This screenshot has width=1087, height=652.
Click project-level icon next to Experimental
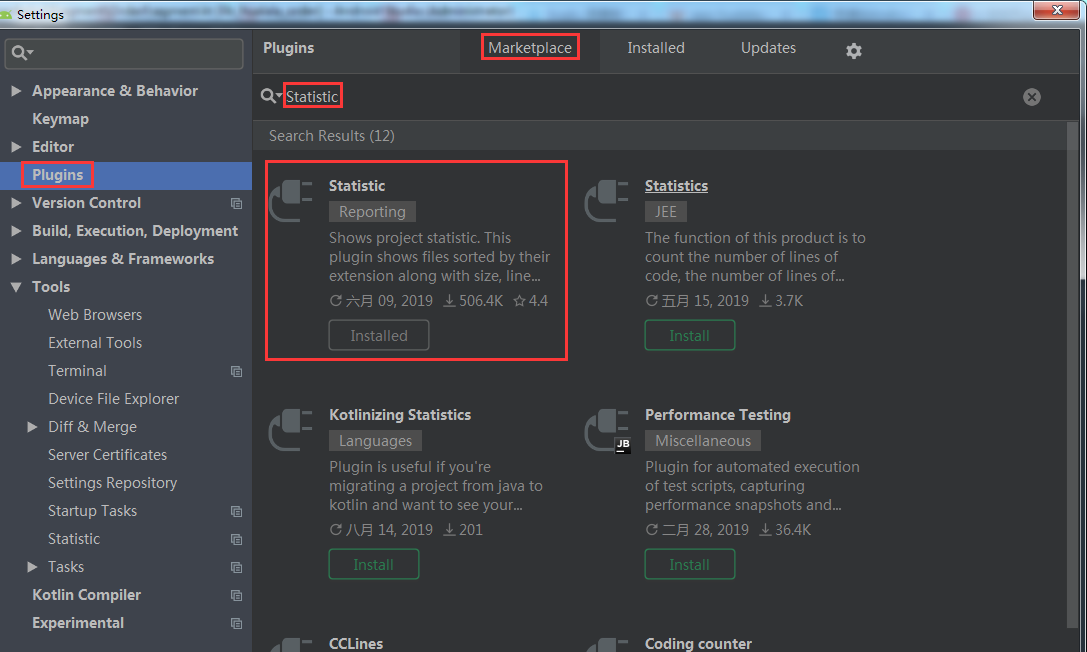(236, 623)
